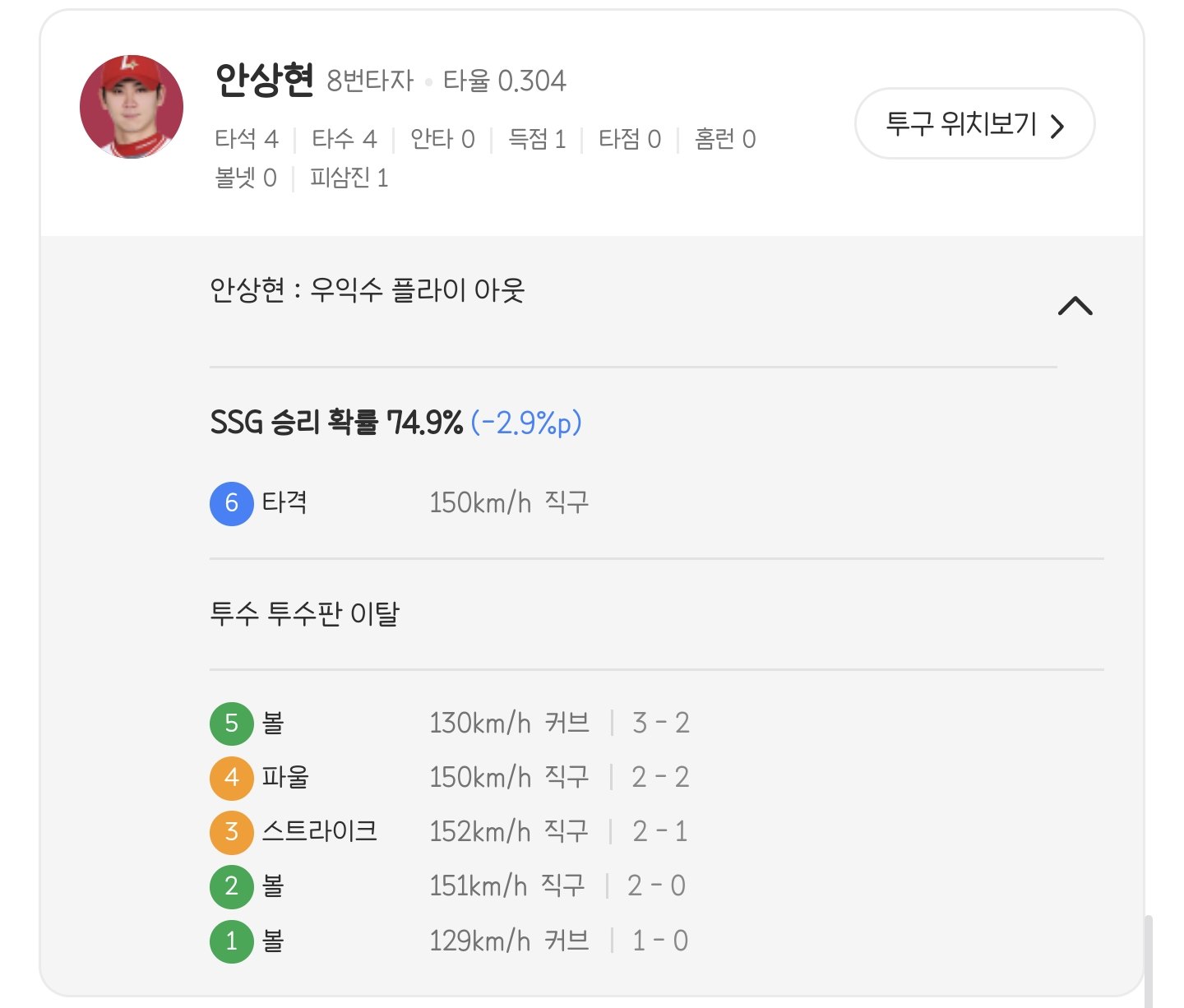Click green pitch 5 ball circle
Screen dimensions: 1184x1008
232,724
